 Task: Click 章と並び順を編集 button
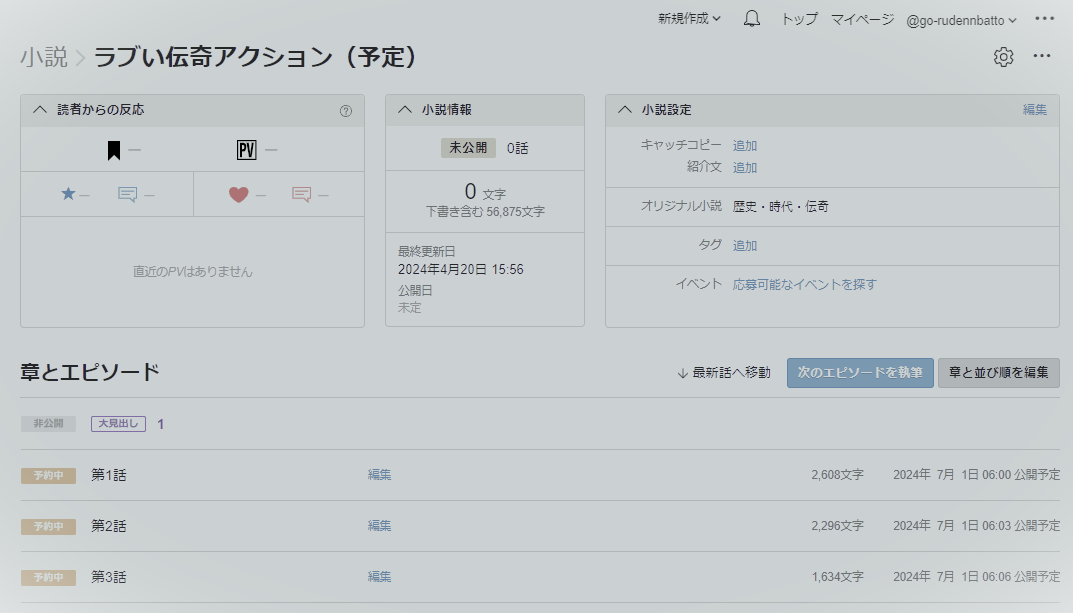point(998,372)
